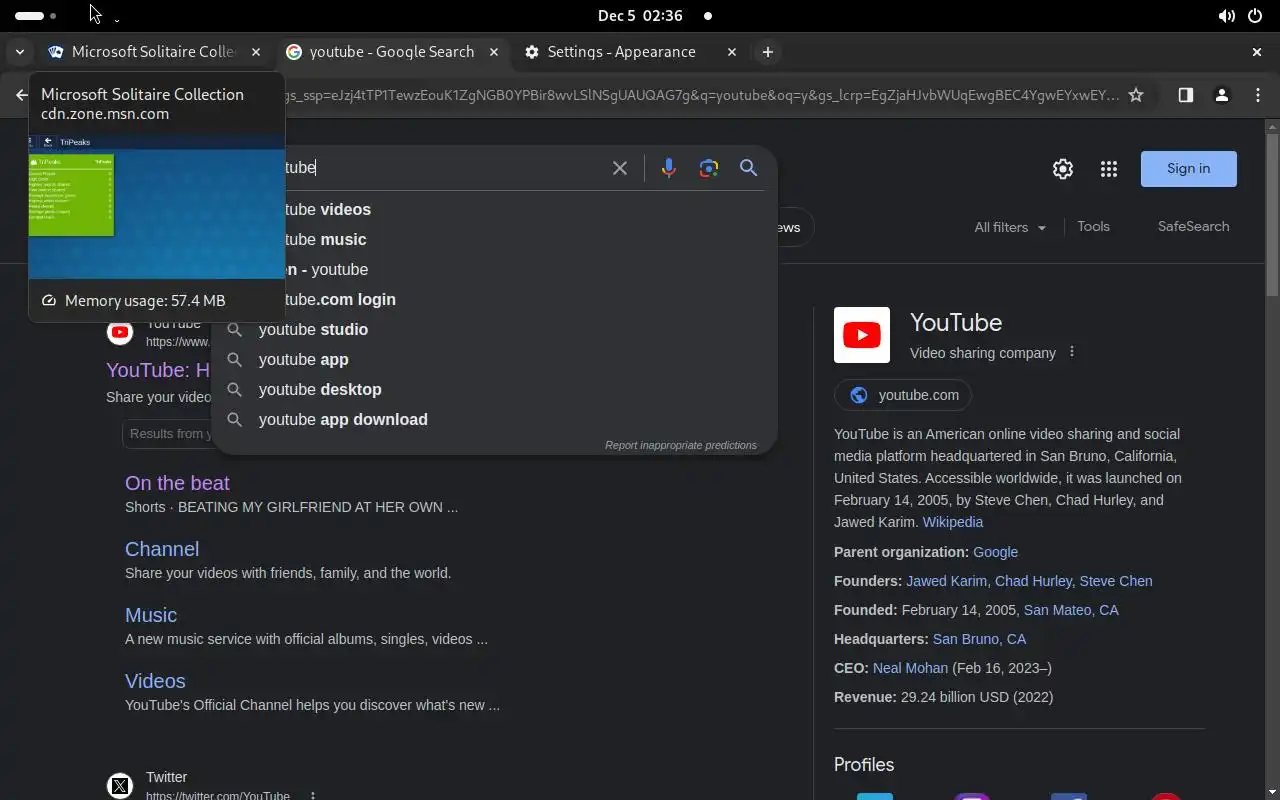Close the Settings - Appearance tab
1280x800 pixels.
732,52
